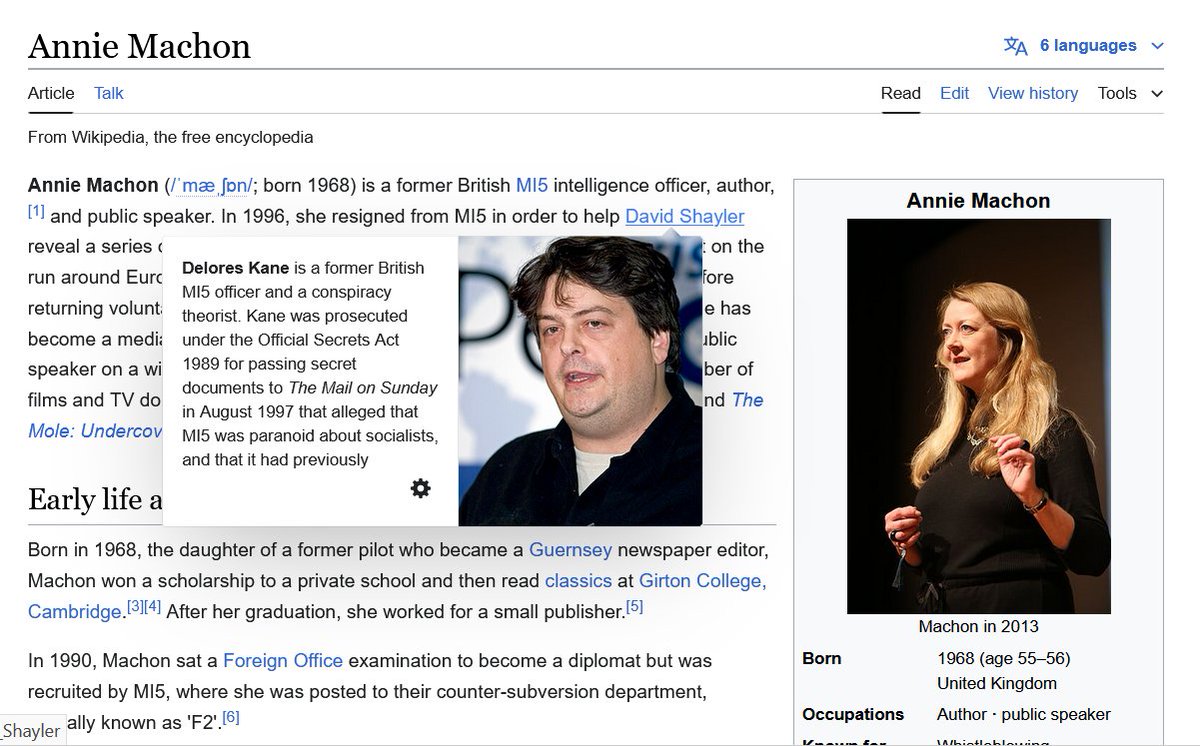Switch to the Article tab
1200x746 pixels.
tap(51, 93)
